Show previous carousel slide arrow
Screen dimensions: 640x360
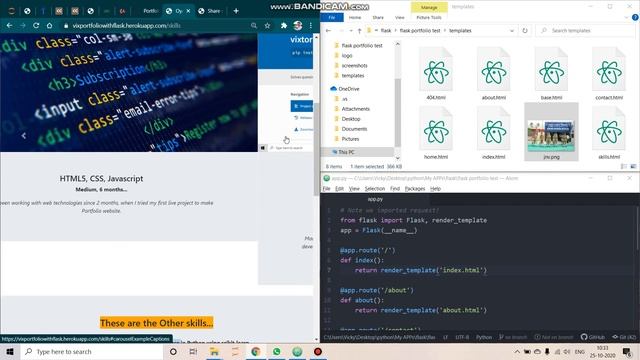click(x=24, y=136)
